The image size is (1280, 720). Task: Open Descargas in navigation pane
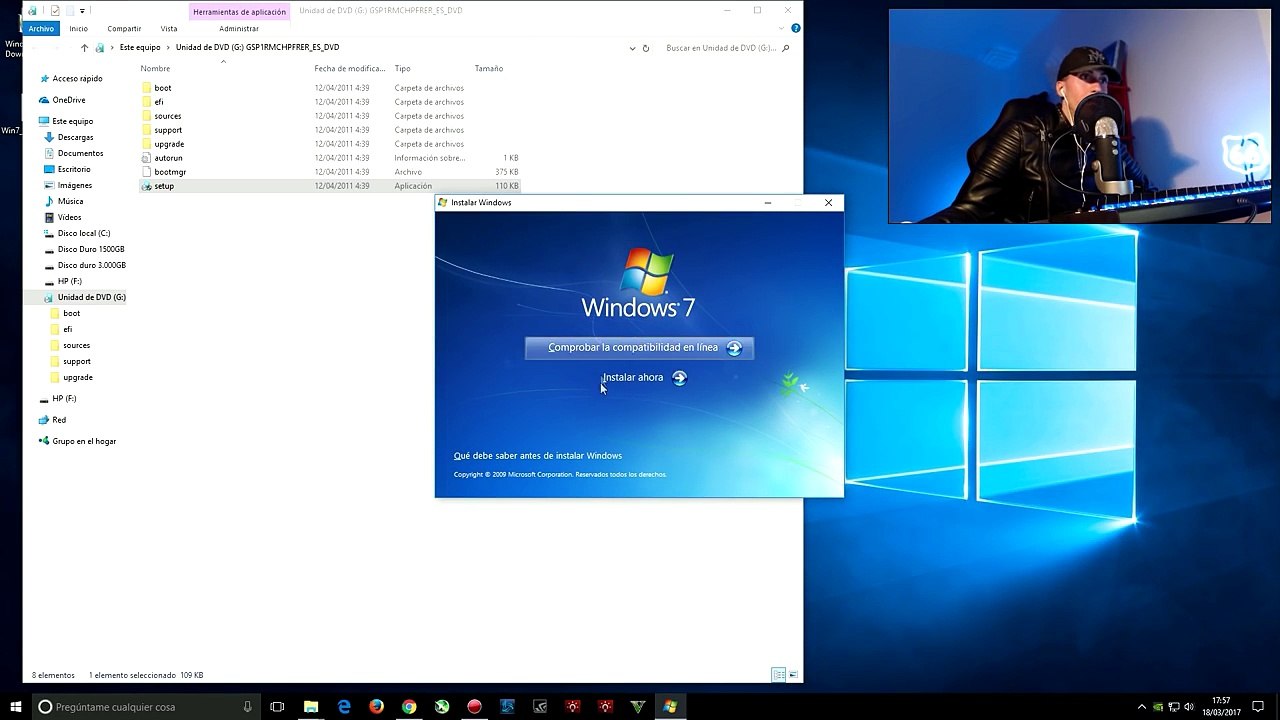(x=75, y=137)
